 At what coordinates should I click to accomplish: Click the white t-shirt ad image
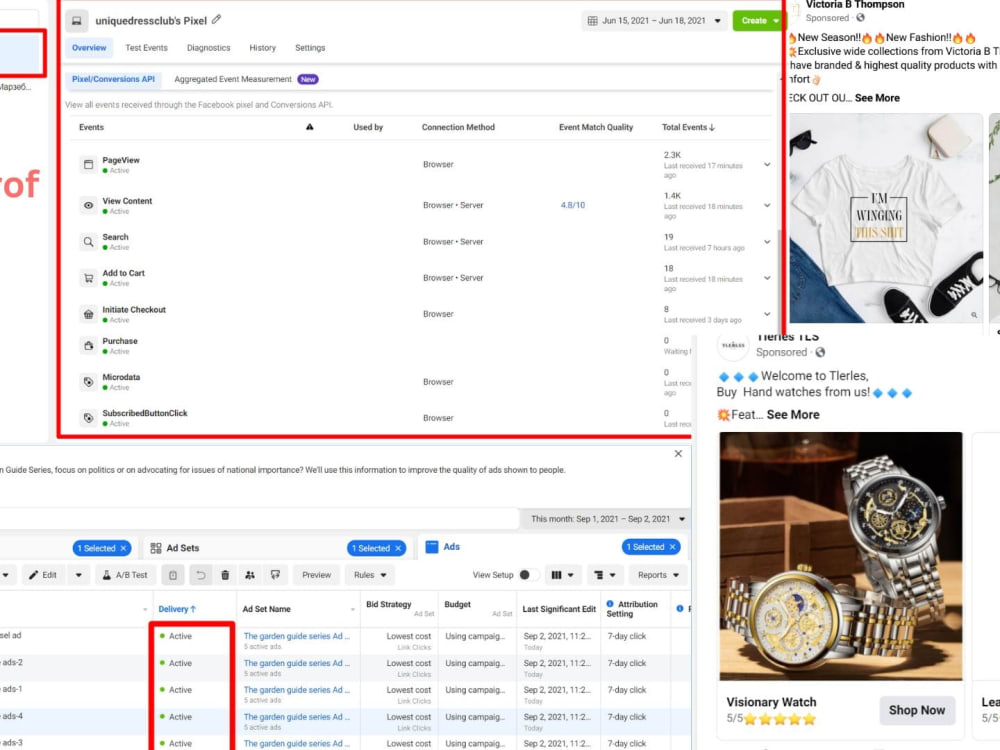[x=885, y=218]
